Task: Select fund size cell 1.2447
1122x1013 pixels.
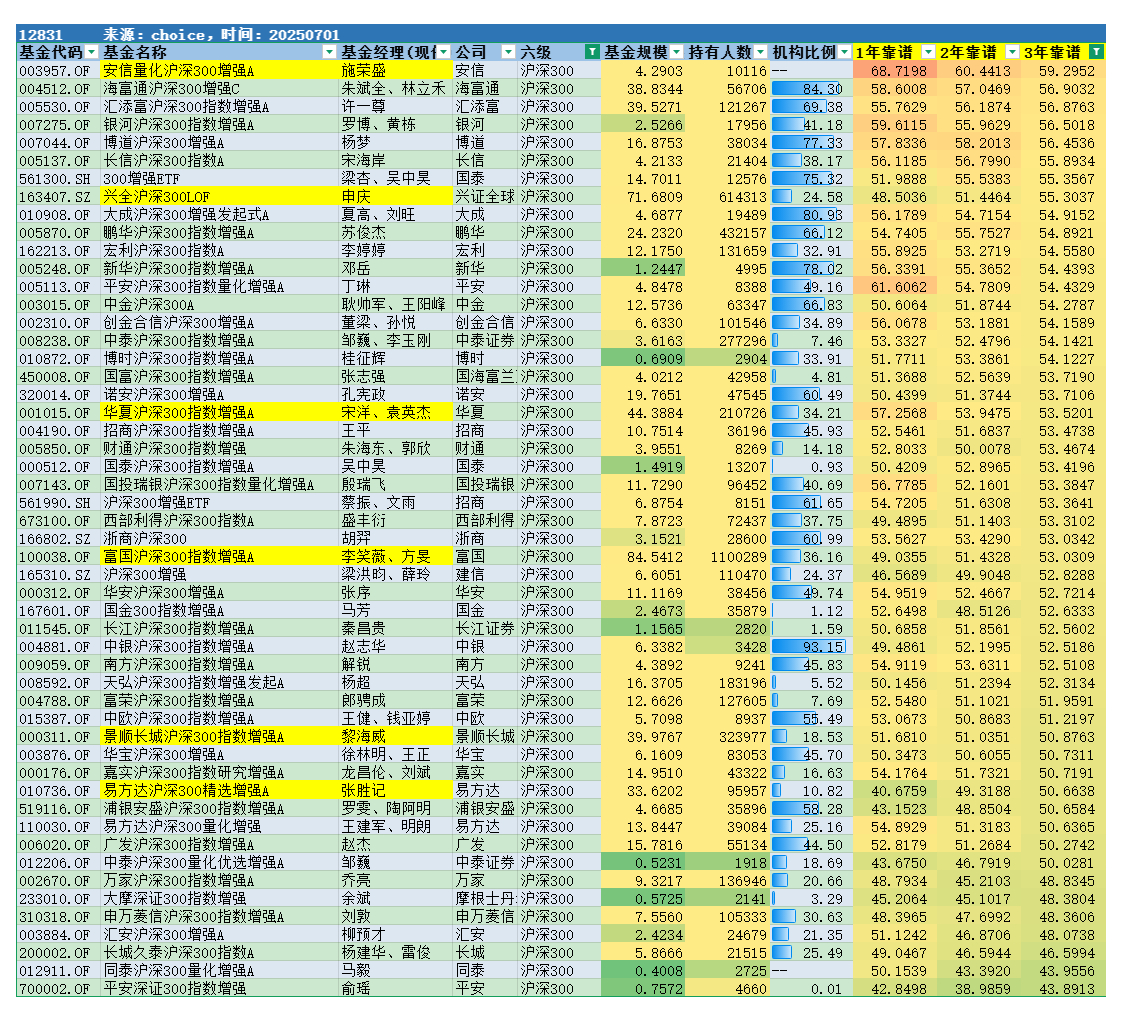Action: [643, 269]
